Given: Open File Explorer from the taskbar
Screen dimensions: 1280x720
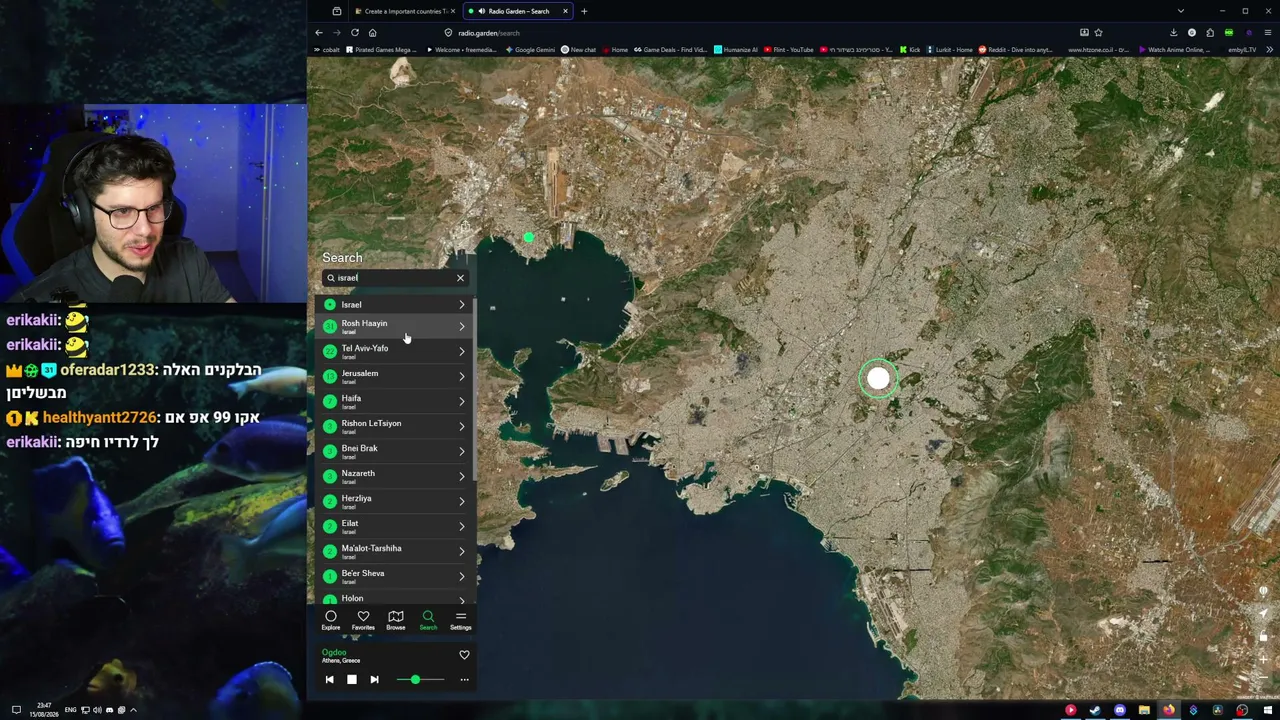Looking at the screenshot, I should click(1144, 711).
